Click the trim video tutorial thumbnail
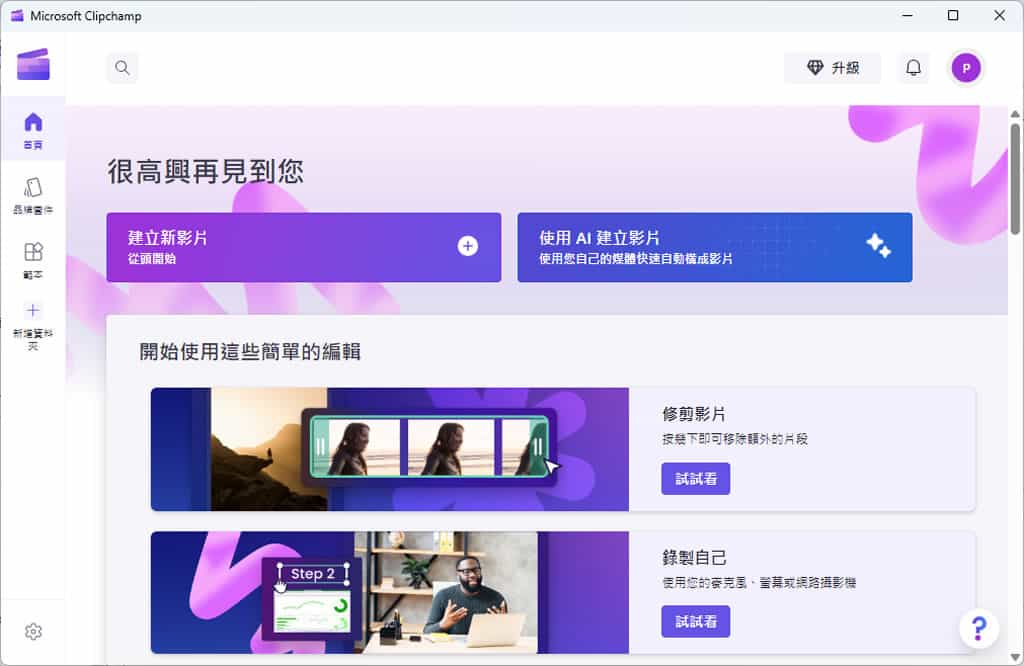The height and width of the screenshot is (666, 1024). (390, 449)
